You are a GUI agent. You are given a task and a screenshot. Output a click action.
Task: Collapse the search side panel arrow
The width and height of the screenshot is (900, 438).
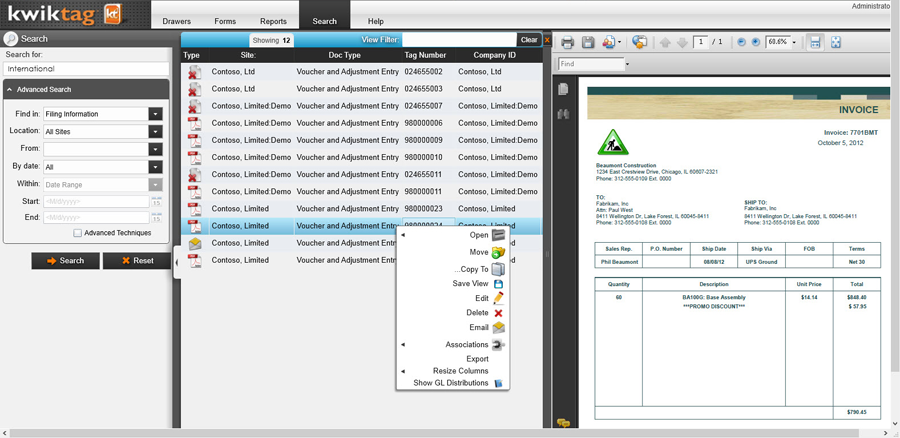(177, 262)
